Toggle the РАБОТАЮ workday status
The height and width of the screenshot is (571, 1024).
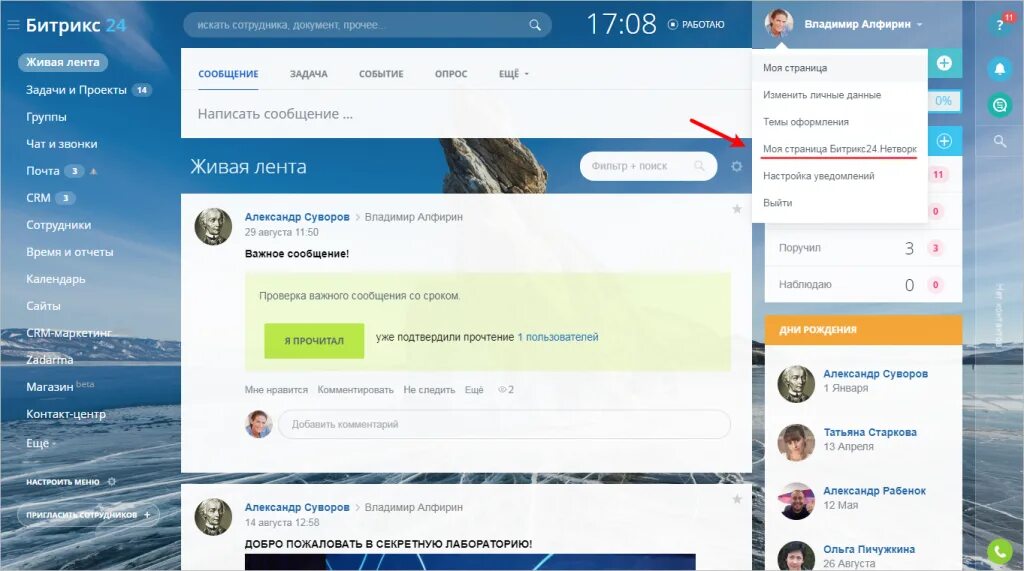click(x=696, y=25)
